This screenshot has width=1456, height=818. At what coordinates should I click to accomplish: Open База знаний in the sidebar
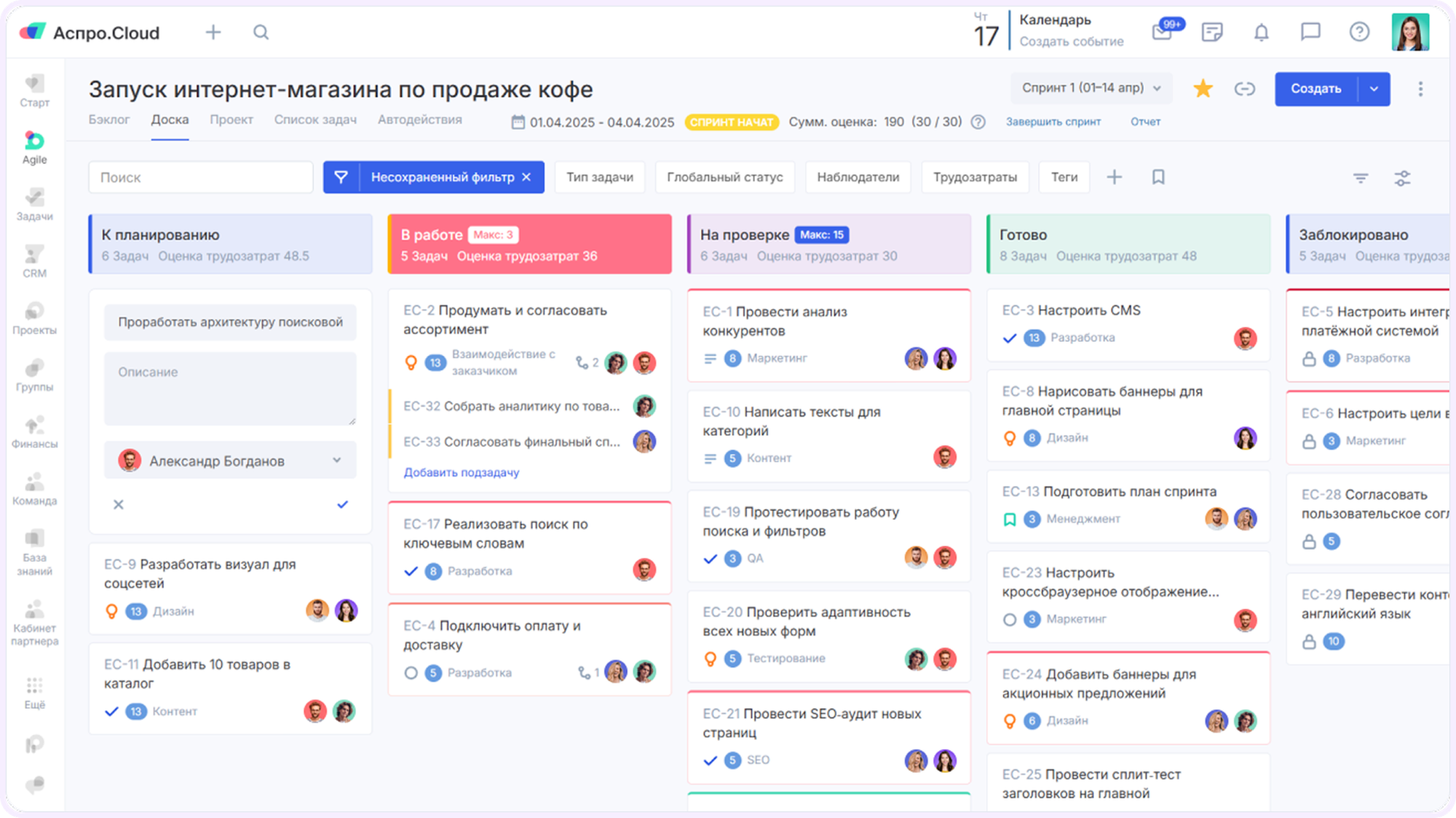point(34,552)
